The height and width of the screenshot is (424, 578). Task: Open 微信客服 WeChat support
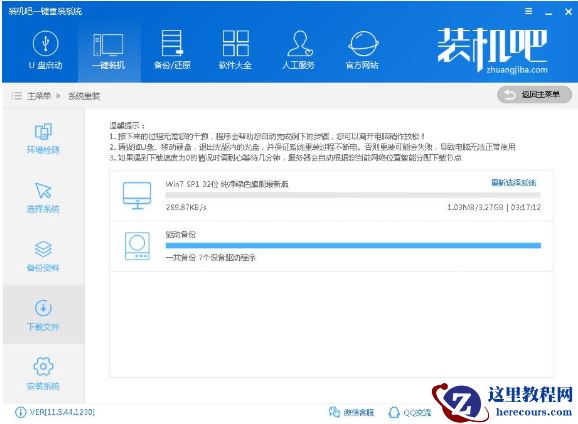click(351, 412)
